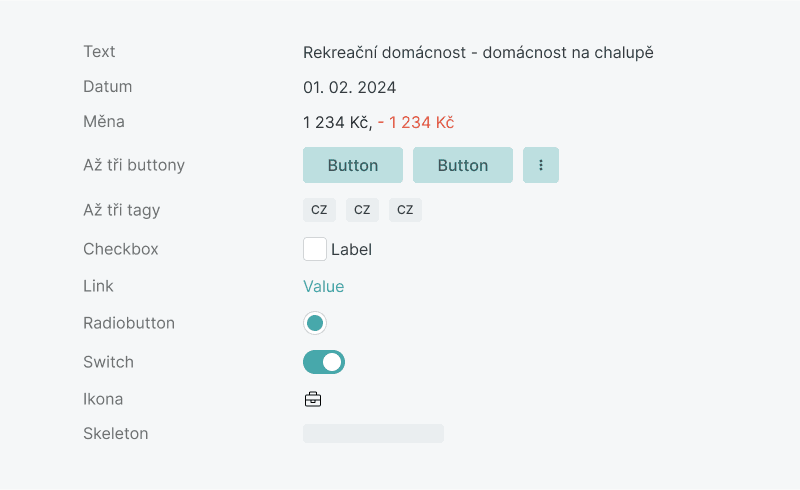Click the grey Skeleton placeholder bar
Screen dimensions: 800x490
click(373, 433)
